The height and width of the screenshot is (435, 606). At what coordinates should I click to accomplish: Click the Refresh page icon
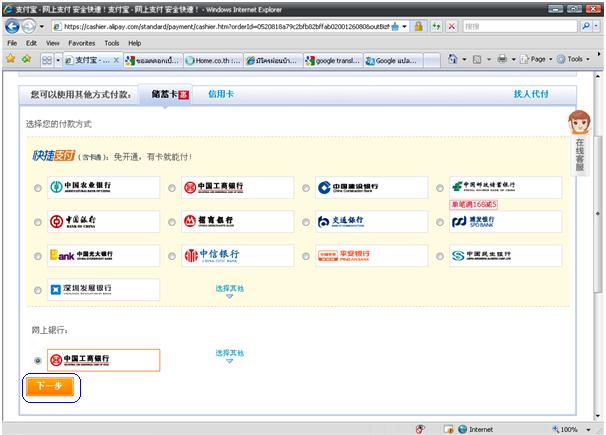[x=436, y=26]
